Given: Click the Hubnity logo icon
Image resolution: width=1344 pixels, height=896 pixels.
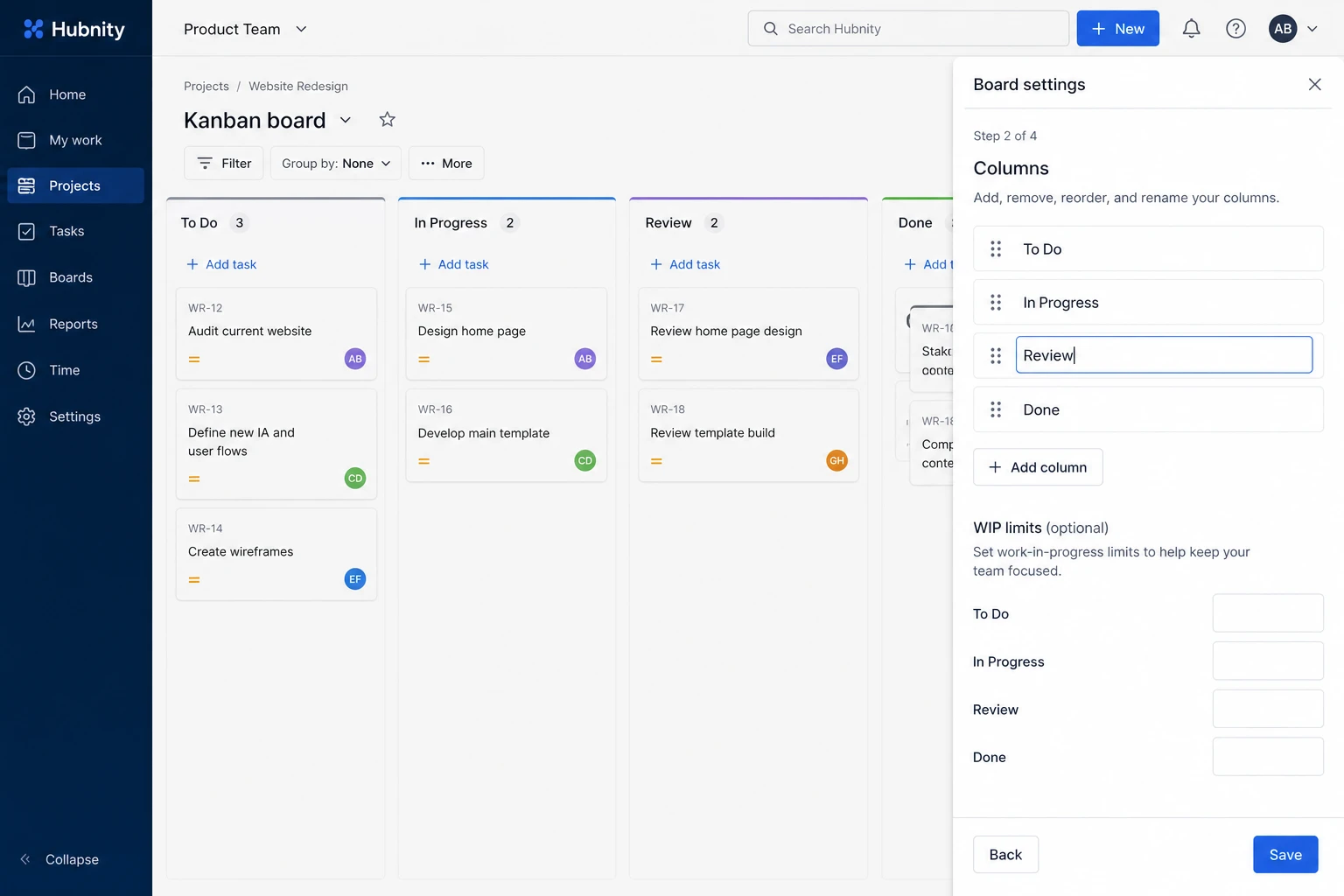Looking at the screenshot, I should (x=33, y=29).
